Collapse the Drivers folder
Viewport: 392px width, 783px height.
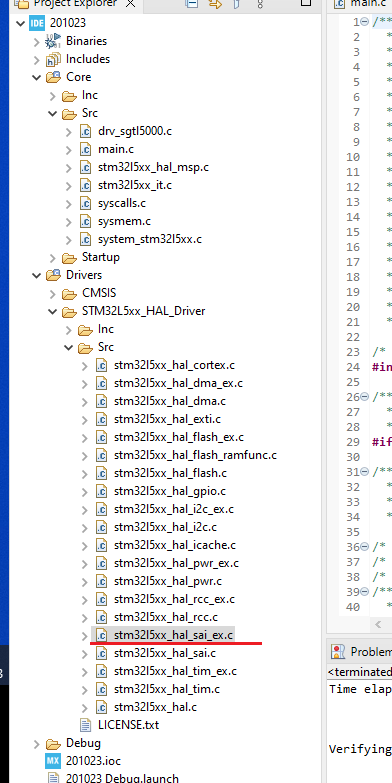coord(36,275)
